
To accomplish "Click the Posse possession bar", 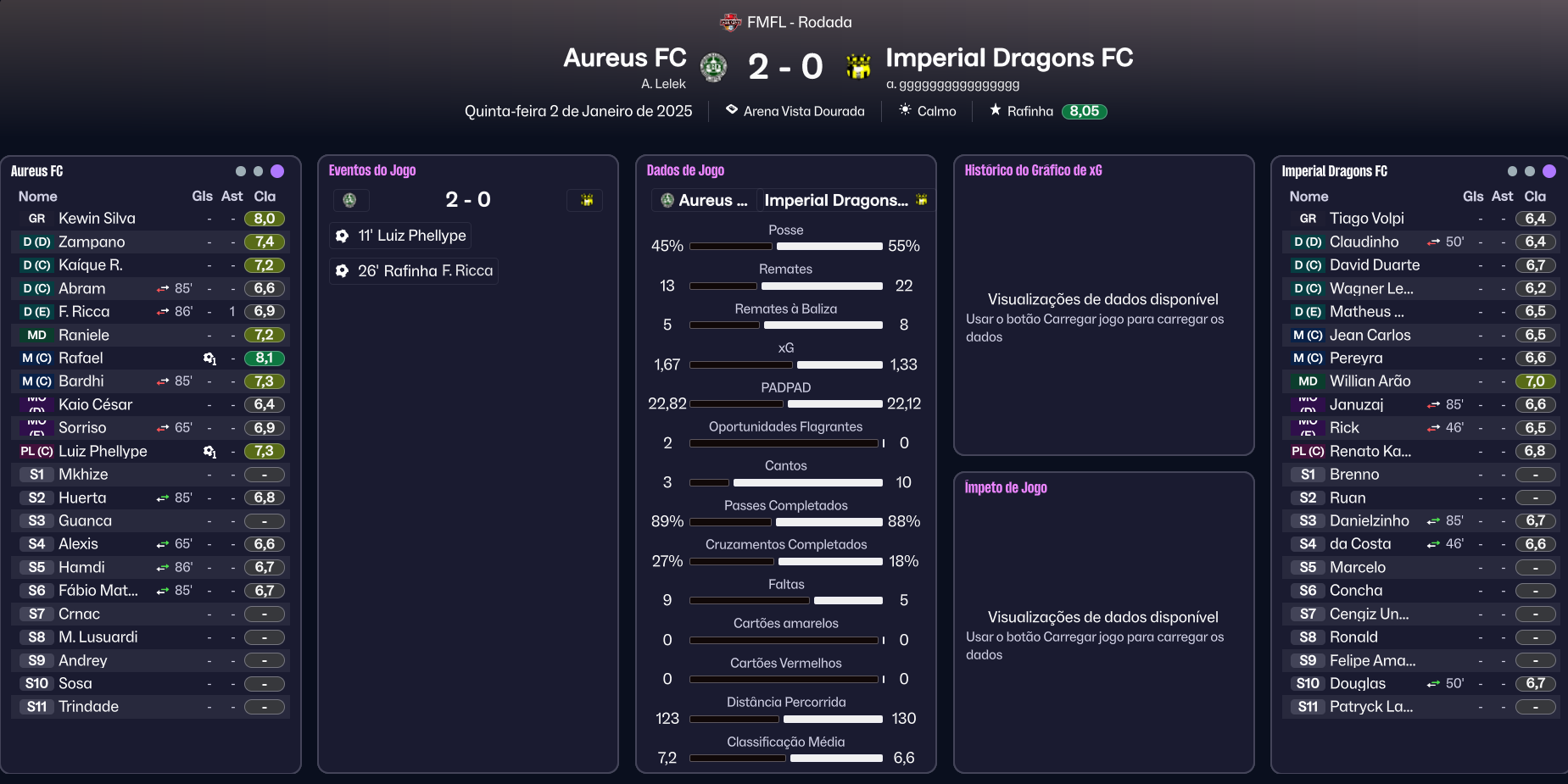I will tap(785, 246).
